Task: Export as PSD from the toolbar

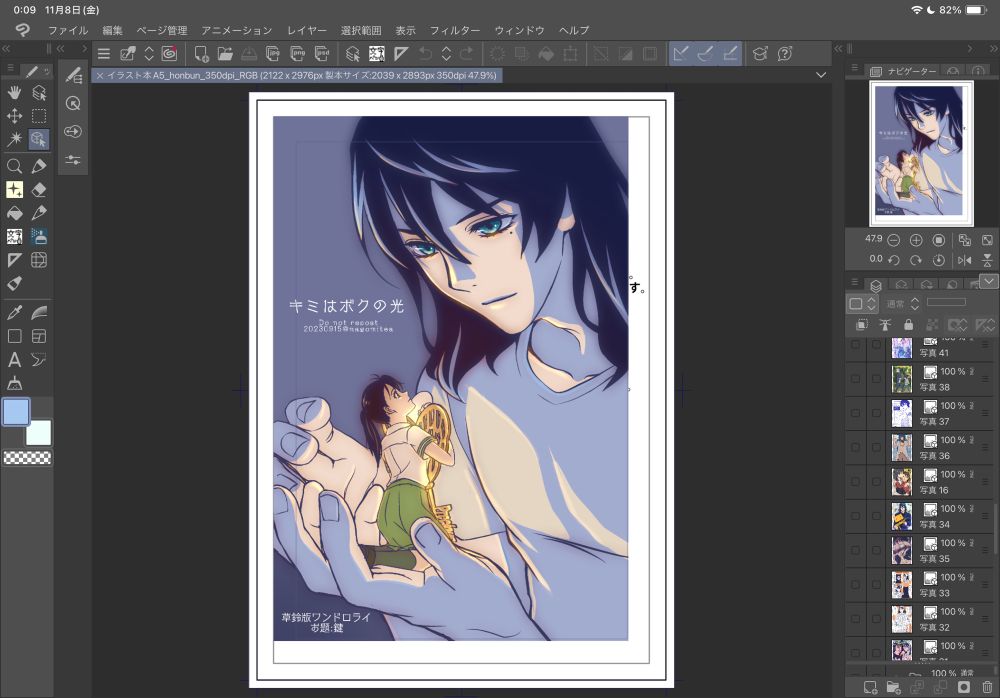Action: click(x=322, y=54)
